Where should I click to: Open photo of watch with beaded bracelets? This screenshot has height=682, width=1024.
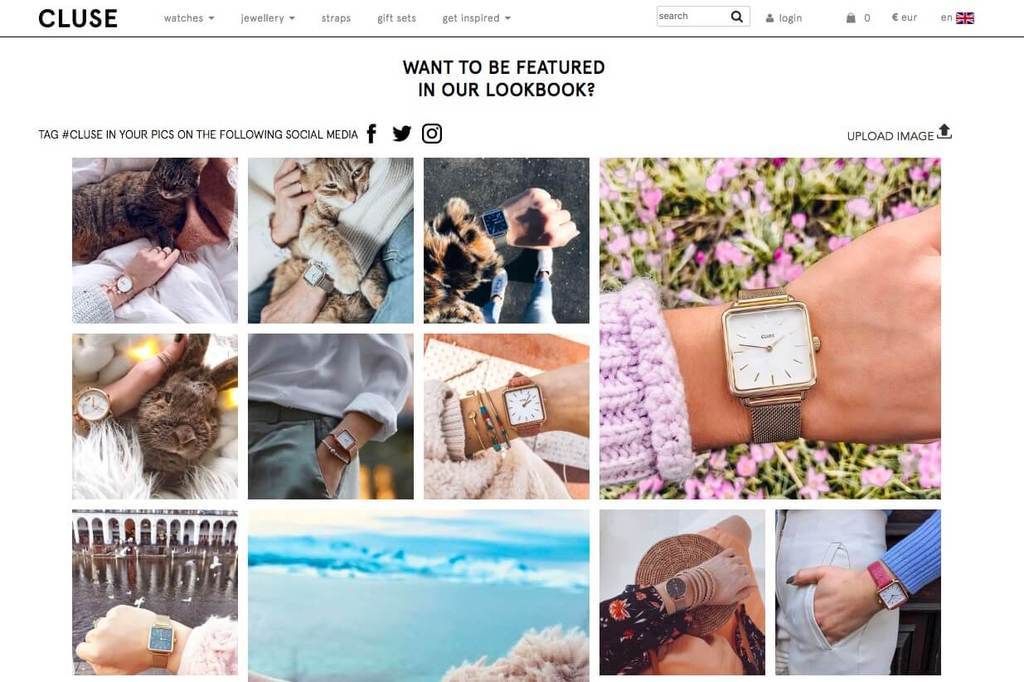[x=506, y=416]
